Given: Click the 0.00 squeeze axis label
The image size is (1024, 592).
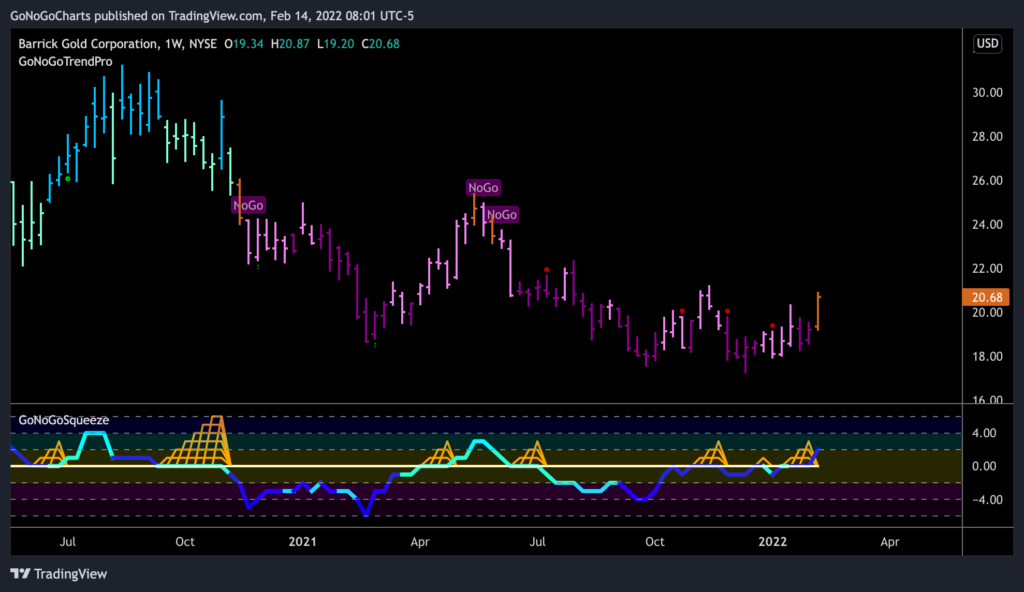Looking at the screenshot, I should (984, 467).
